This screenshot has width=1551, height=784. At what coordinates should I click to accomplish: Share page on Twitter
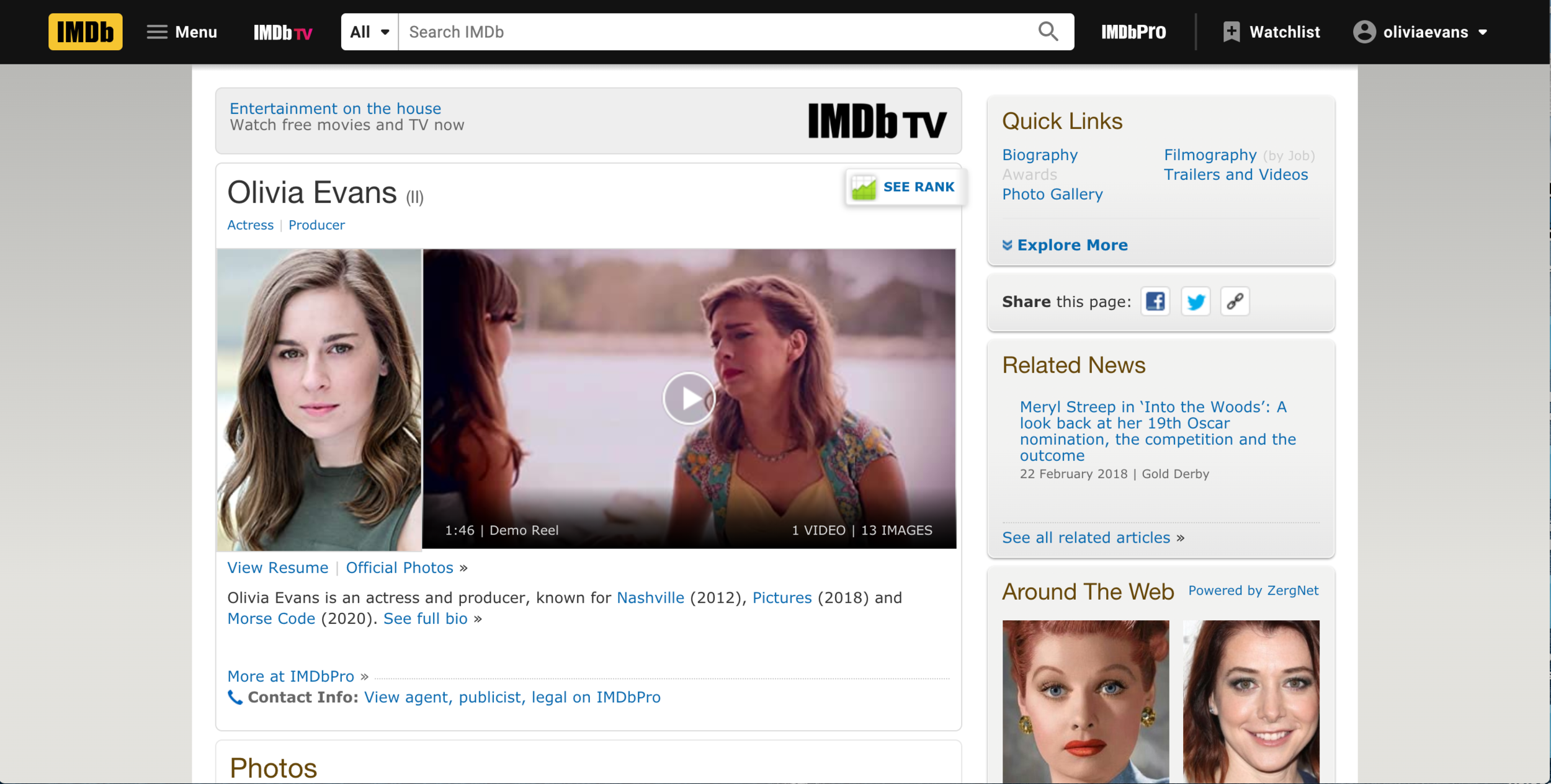point(1195,301)
